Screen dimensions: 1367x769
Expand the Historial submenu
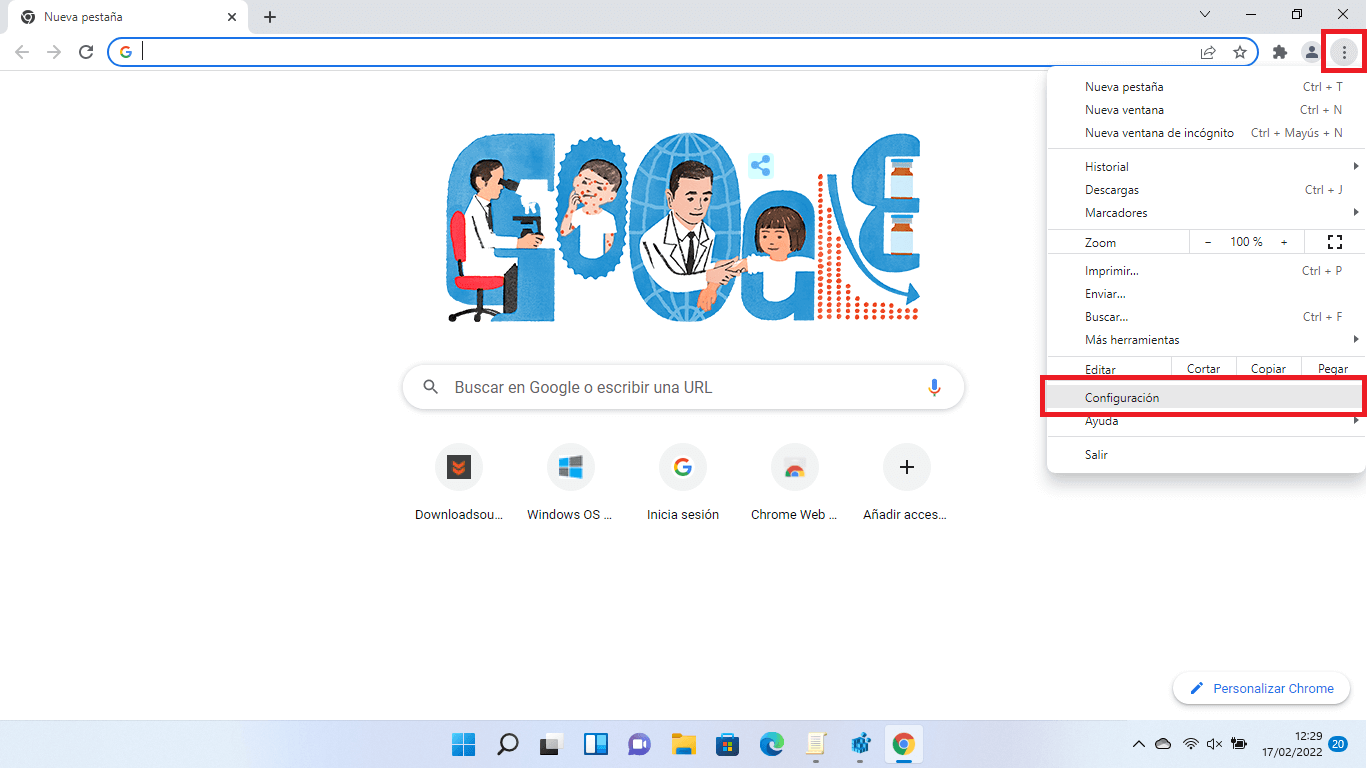1206,167
